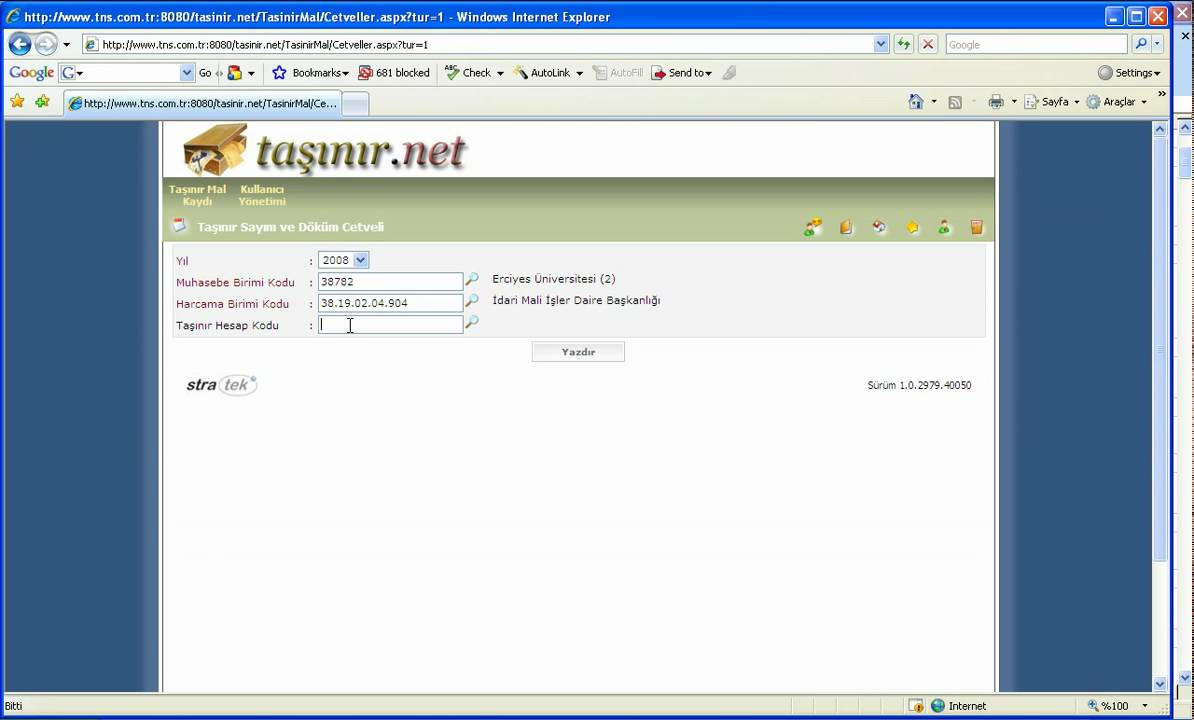1194x720 pixels.
Task: Click the Favorites Center star icon
Action: point(18,101)
